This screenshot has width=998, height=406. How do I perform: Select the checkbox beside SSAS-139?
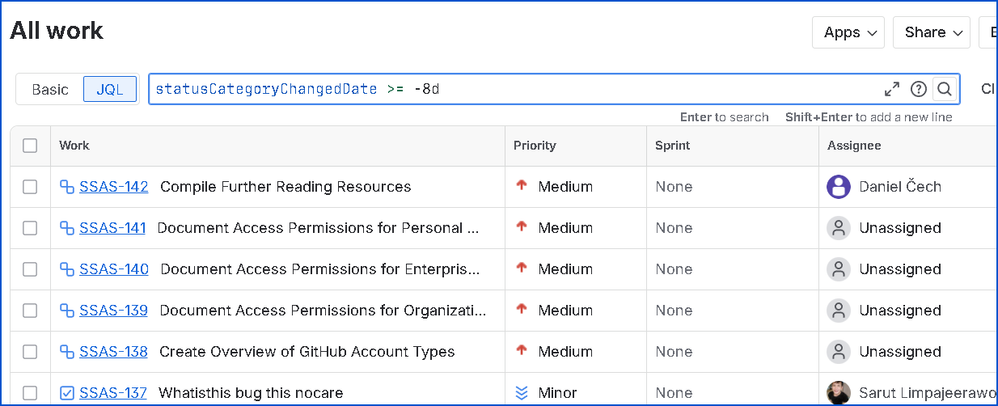click(30, 311)
